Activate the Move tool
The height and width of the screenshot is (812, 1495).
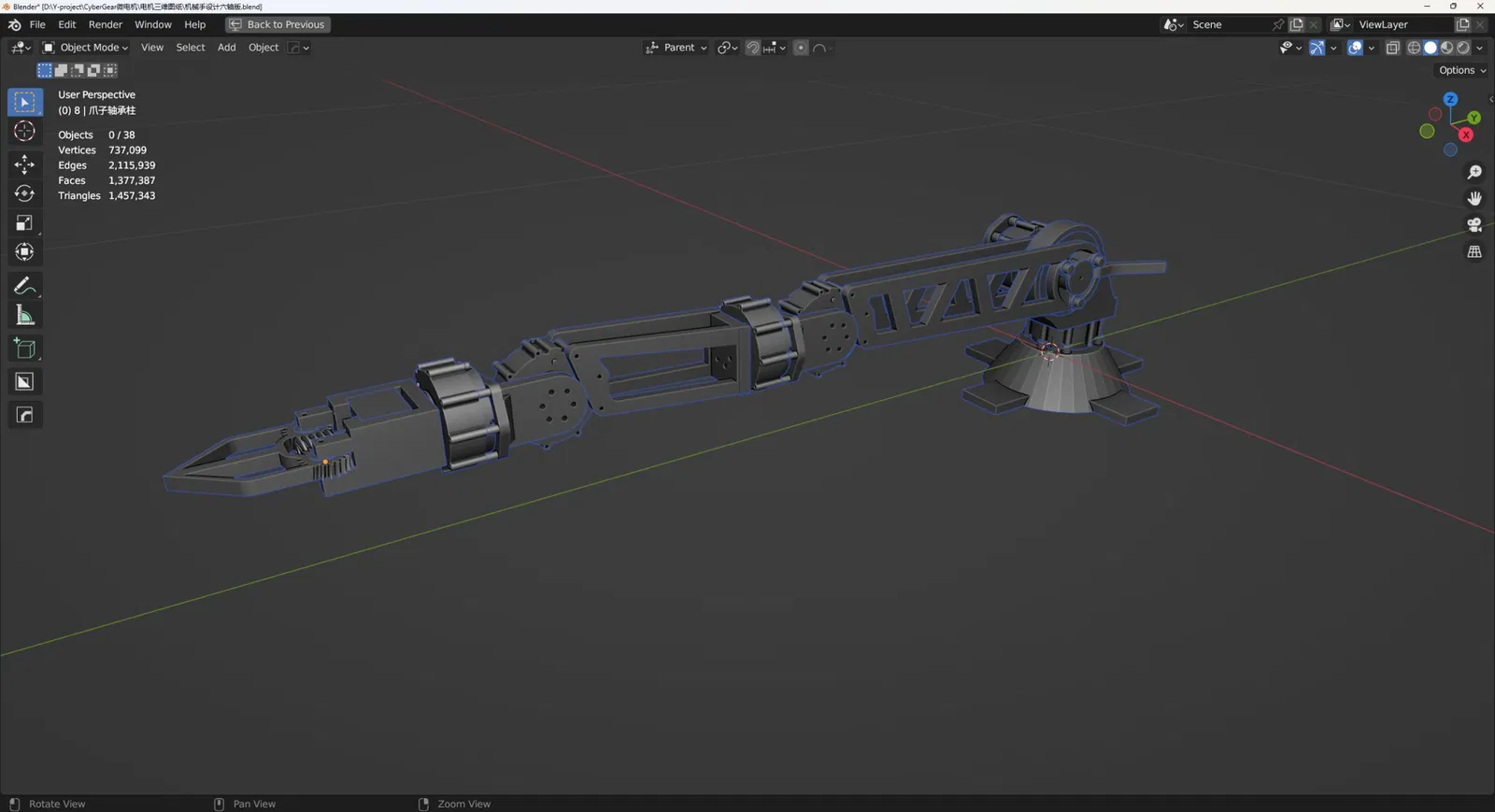click(24, 164)
